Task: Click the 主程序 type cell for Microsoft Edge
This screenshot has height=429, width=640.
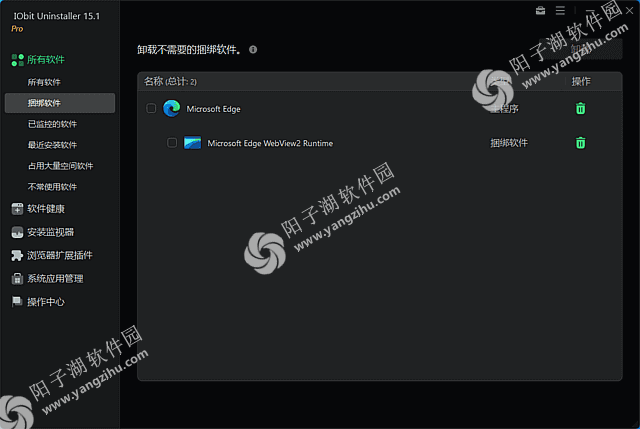Action: coord(504,109)
